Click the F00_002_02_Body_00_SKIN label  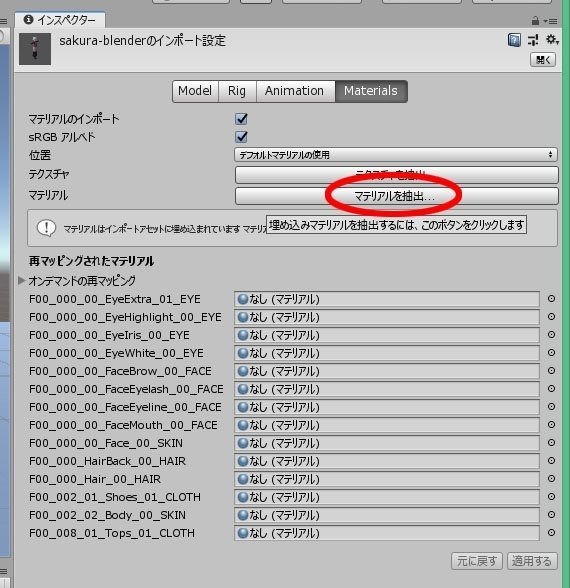click(107, 515)
